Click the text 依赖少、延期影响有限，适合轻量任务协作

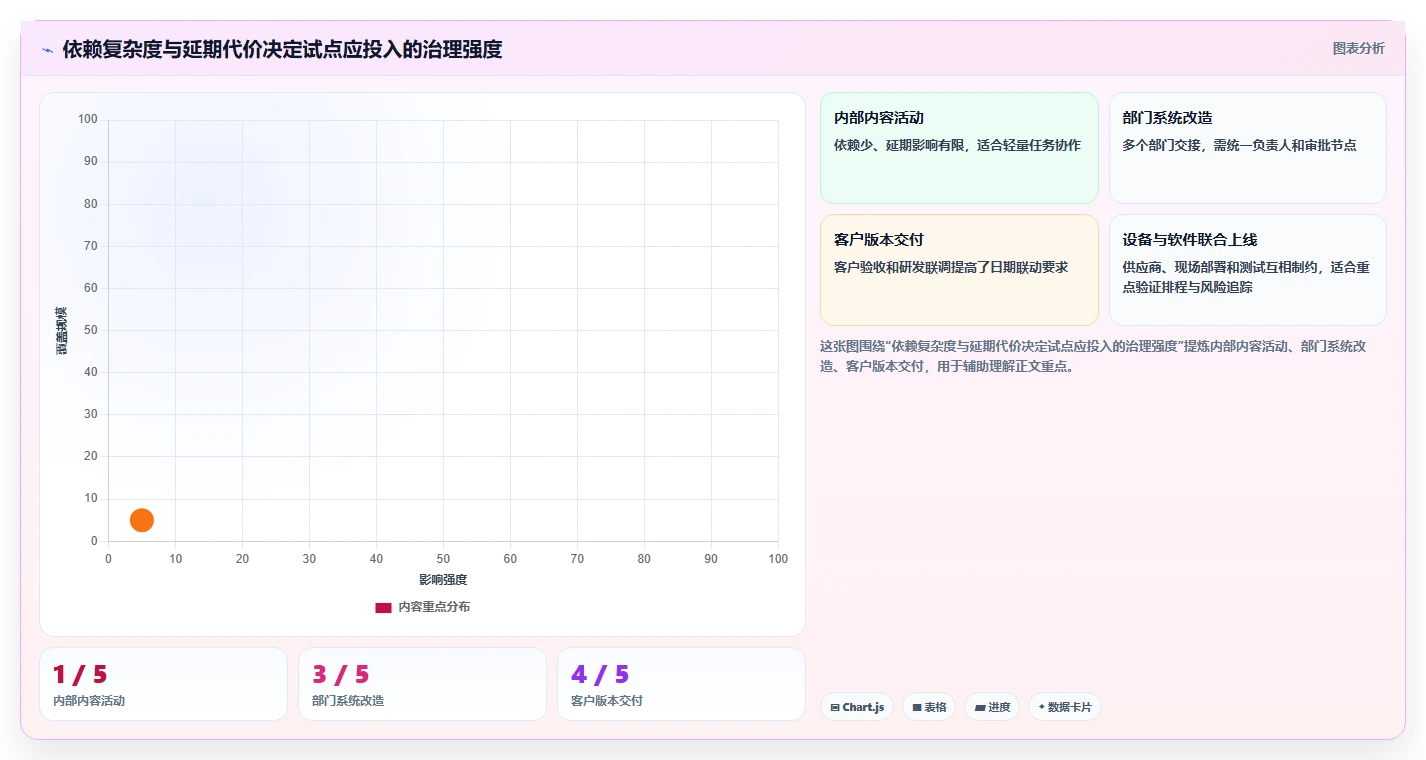[x=957, y=145]
